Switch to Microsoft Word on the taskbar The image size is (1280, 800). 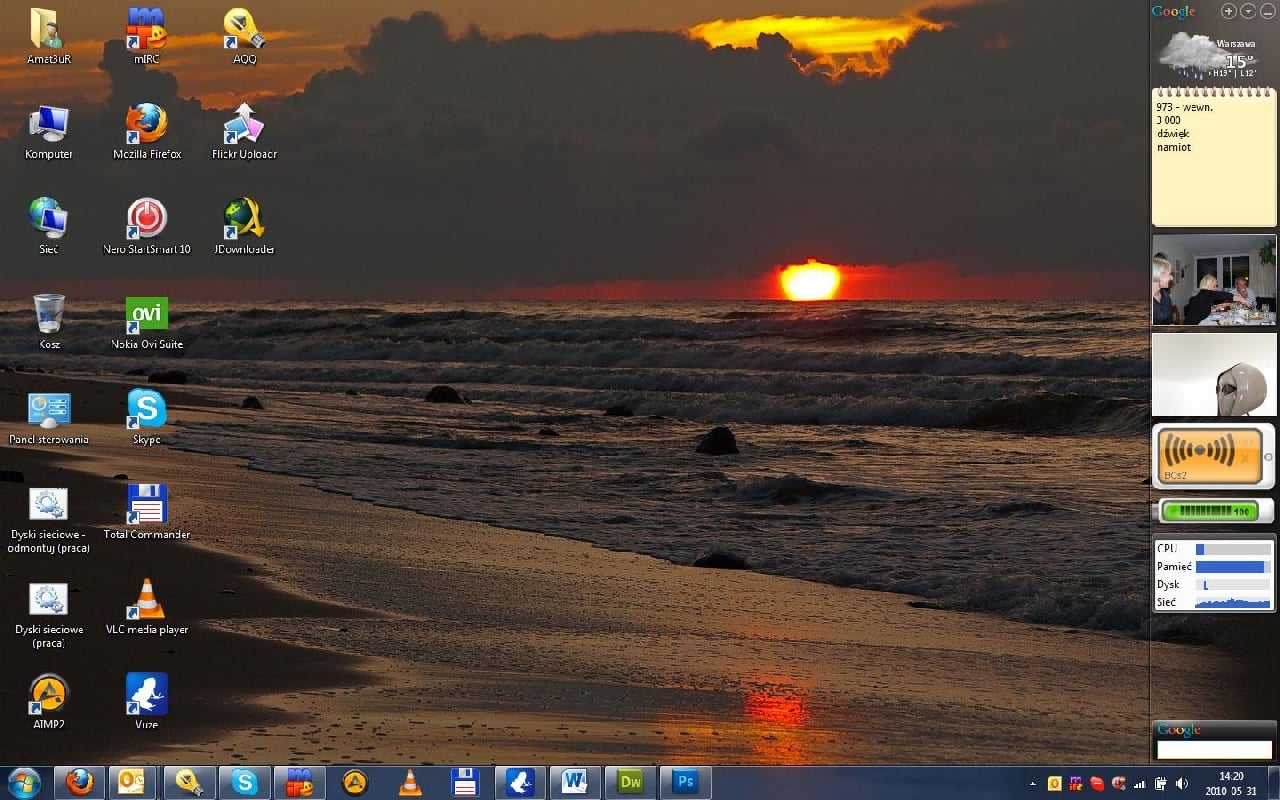coord(574,782)
